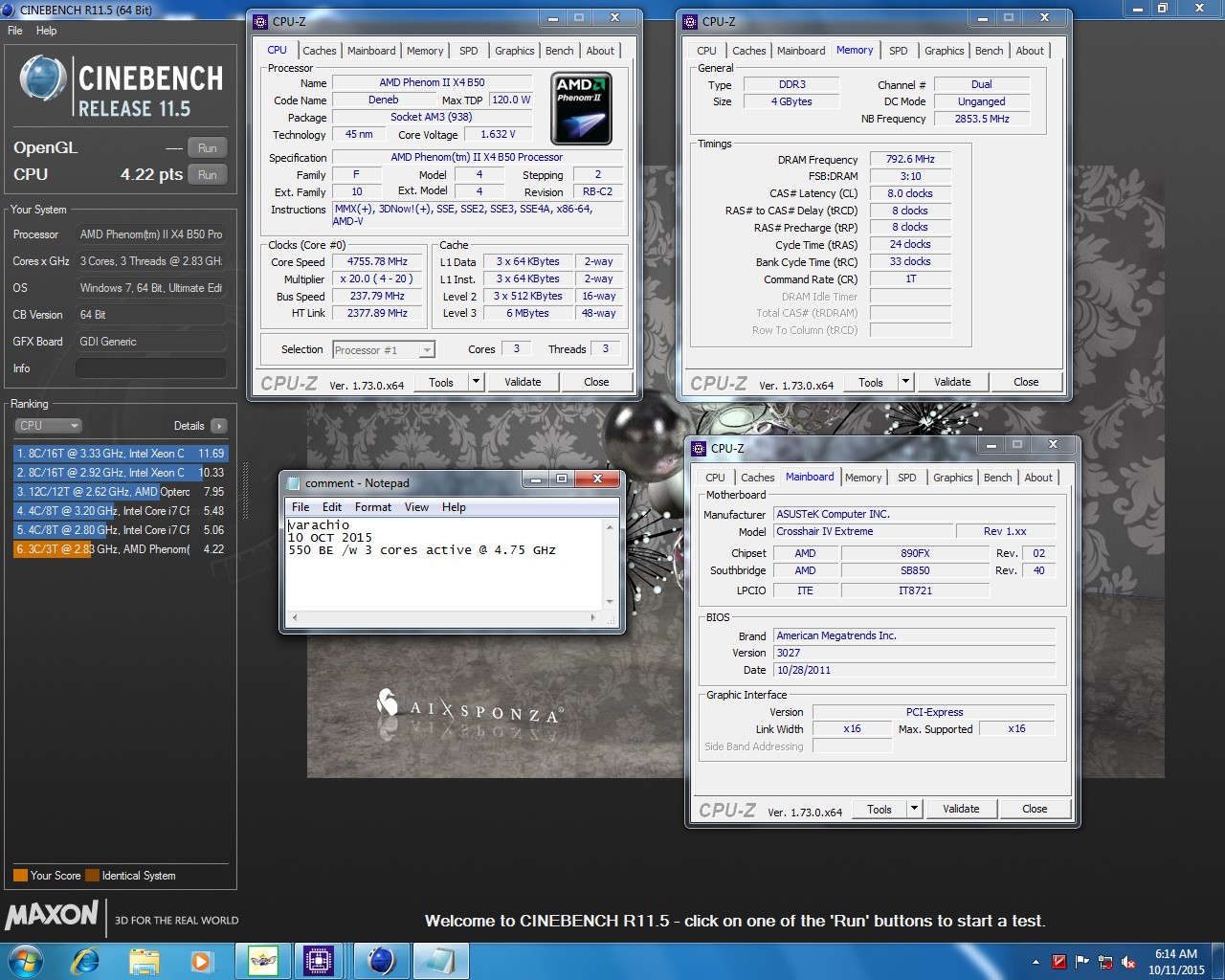
Task: Switch to Memory tab in Mainboard window
Action: (863, 478)
